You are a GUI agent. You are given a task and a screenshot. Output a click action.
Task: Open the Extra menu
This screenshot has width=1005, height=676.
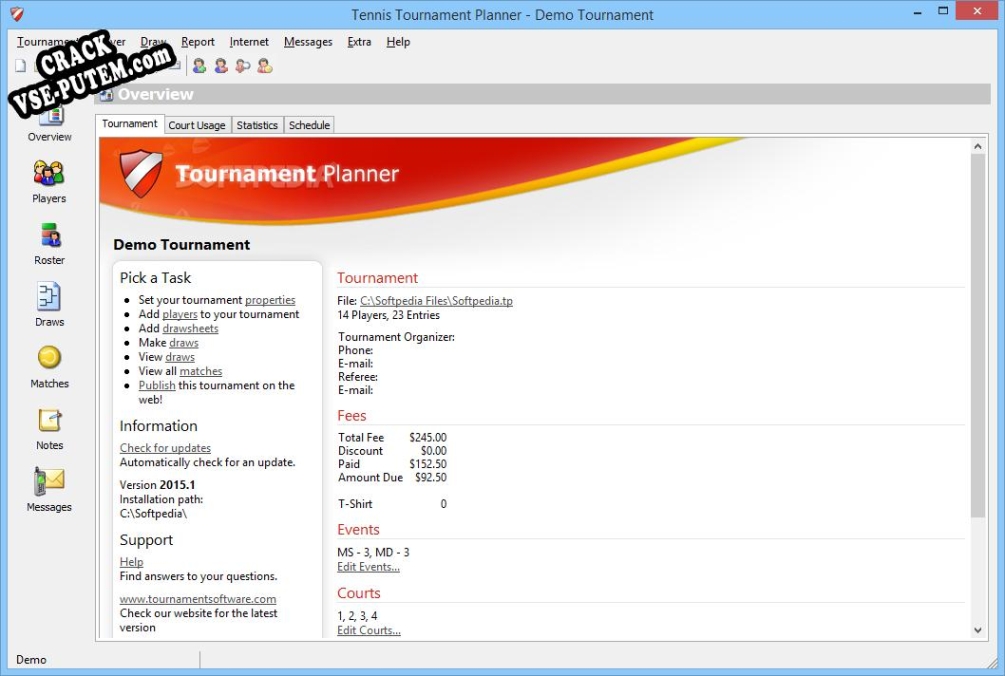tap(359, 42)
